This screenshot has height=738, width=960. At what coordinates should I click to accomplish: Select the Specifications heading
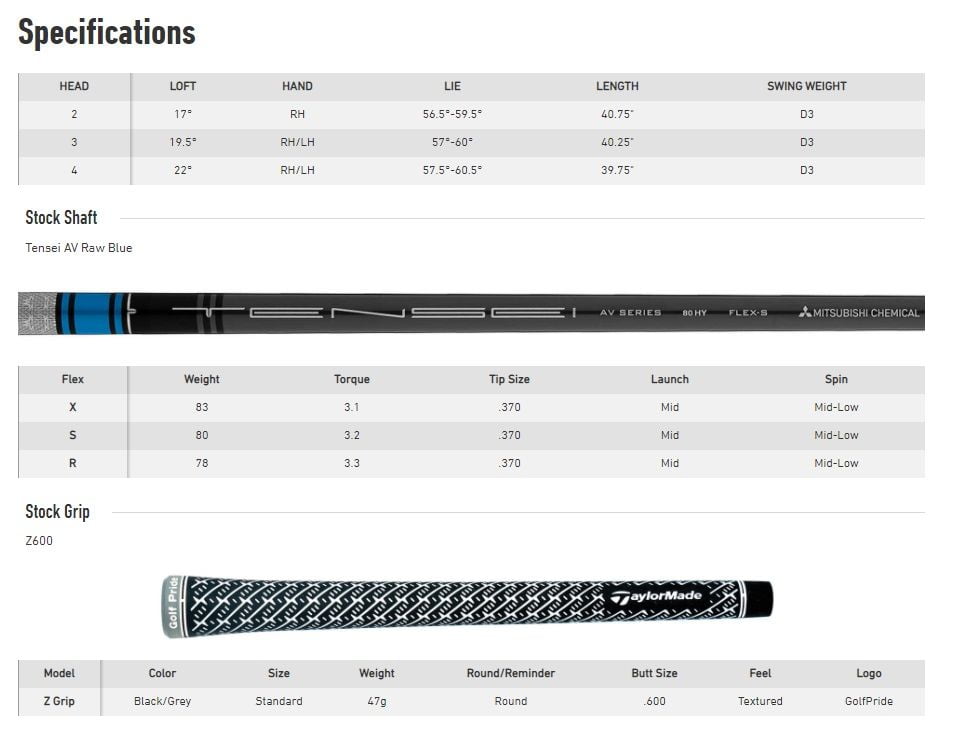pyautogui.click(x=107, y=32)
